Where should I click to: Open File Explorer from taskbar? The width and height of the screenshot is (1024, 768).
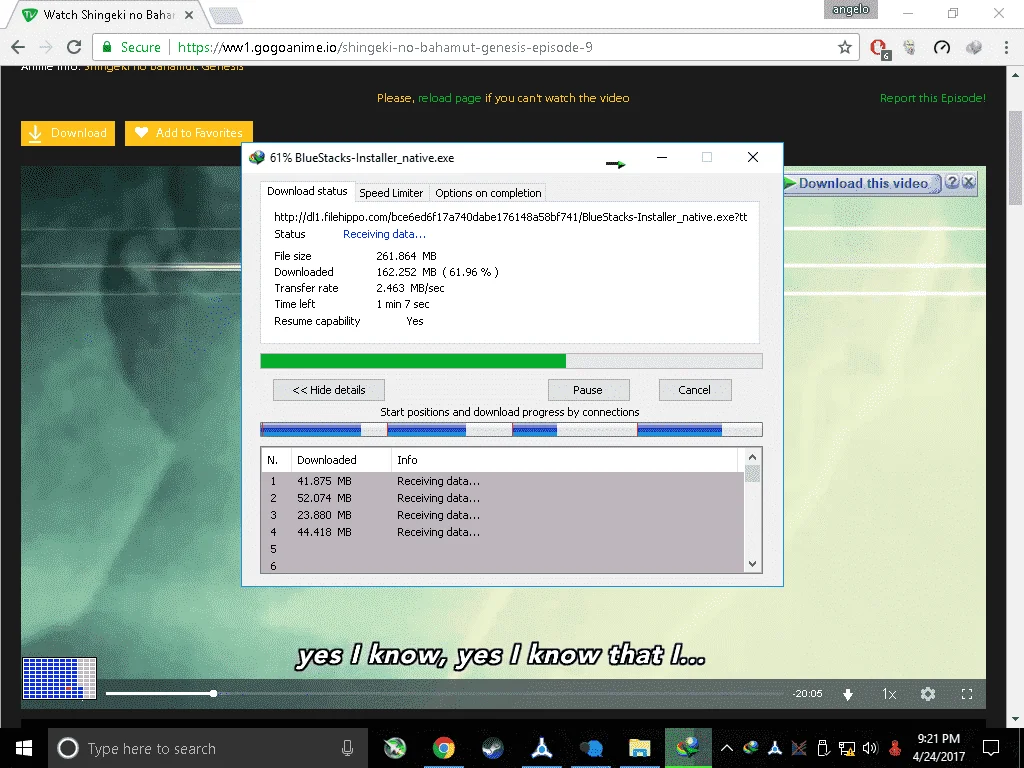pos(639,748)
